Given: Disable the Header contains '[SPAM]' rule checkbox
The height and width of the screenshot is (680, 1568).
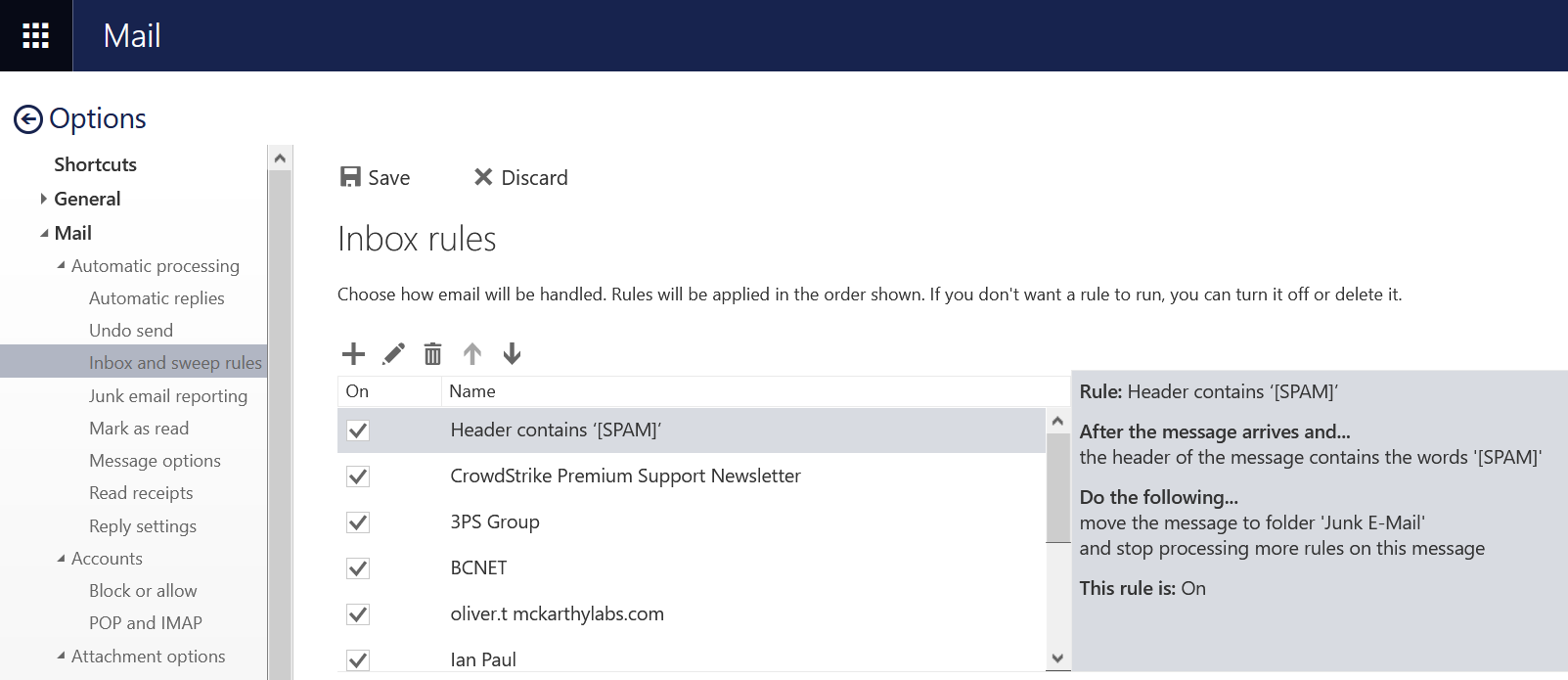Looking at the screenshot, I should click(x=358, y=431).
